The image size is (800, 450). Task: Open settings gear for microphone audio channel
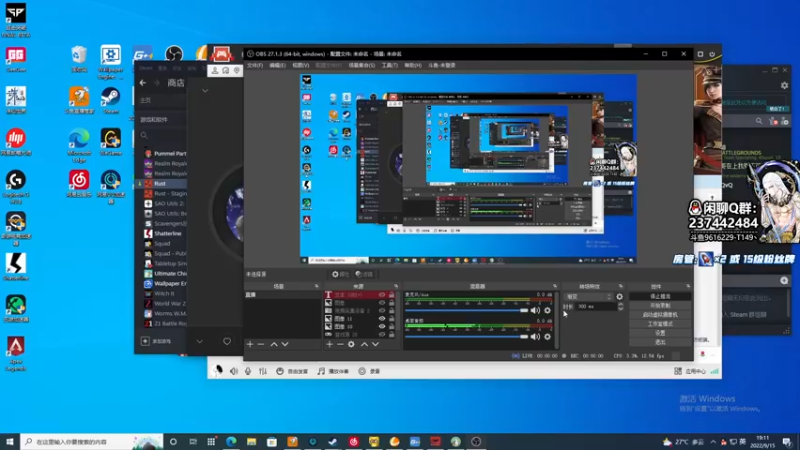547,310
